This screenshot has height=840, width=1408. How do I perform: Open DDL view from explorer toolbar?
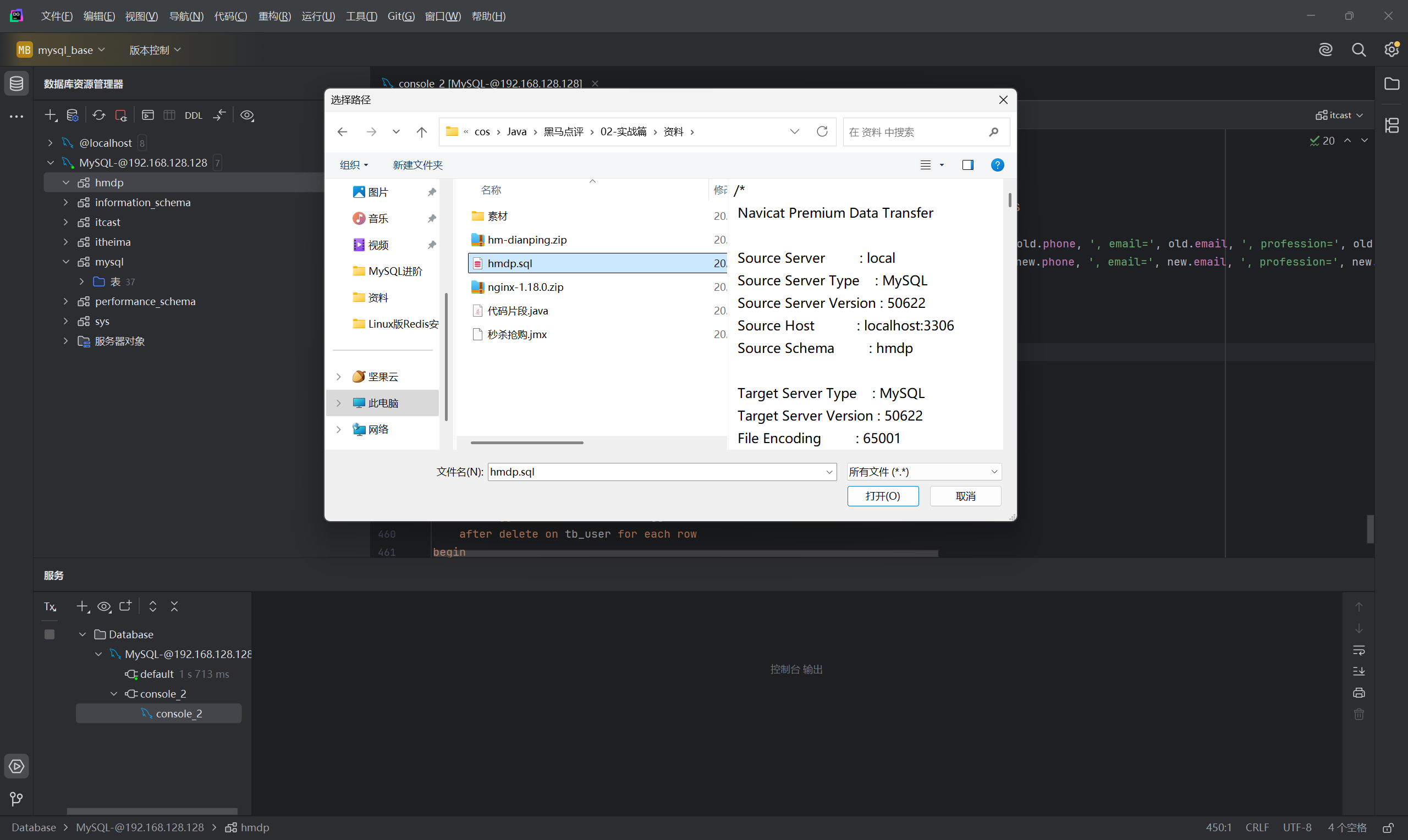(x=194, y=115)
